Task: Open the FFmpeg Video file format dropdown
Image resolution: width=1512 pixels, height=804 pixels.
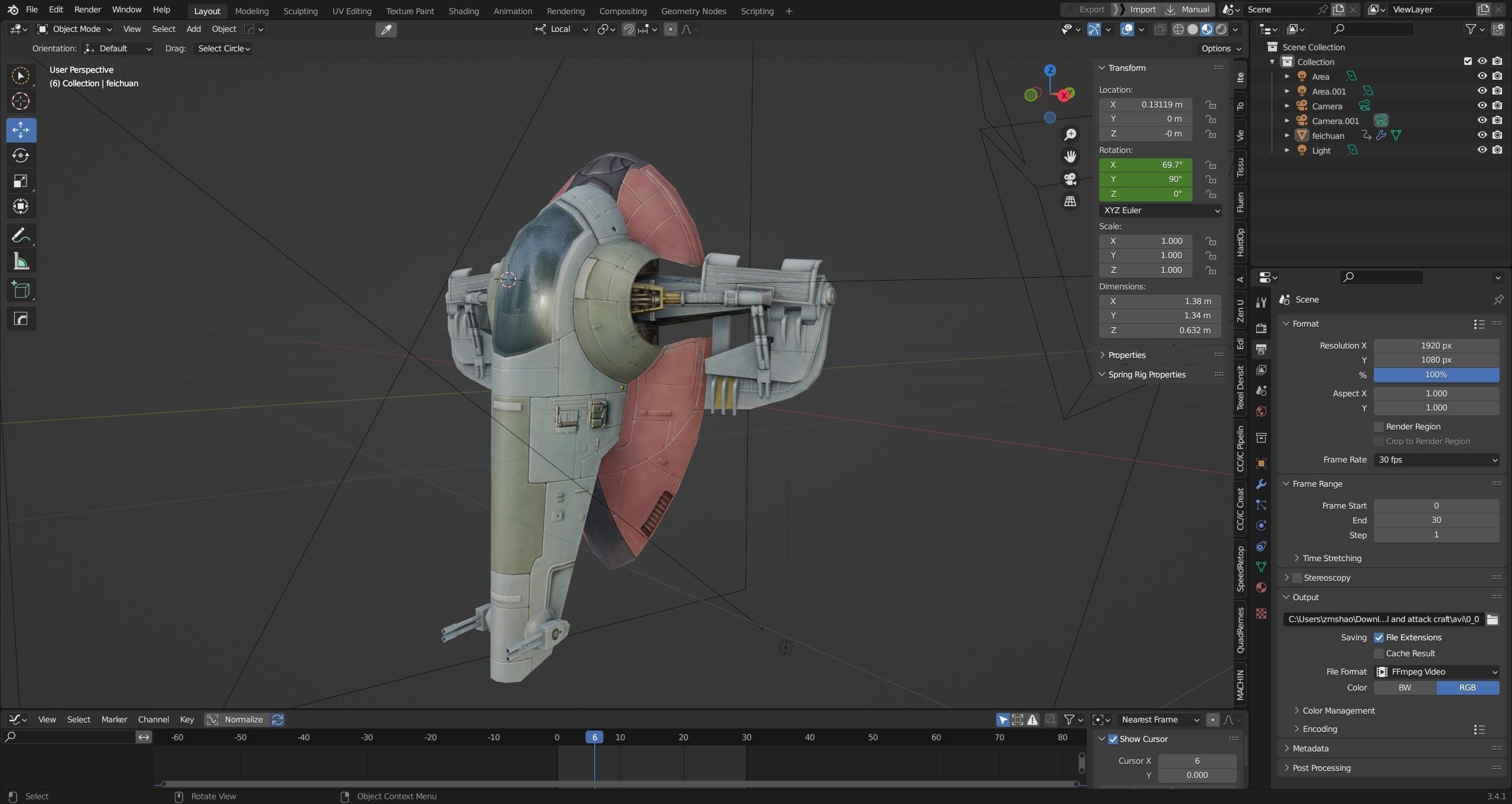Action: [1436, 672]
